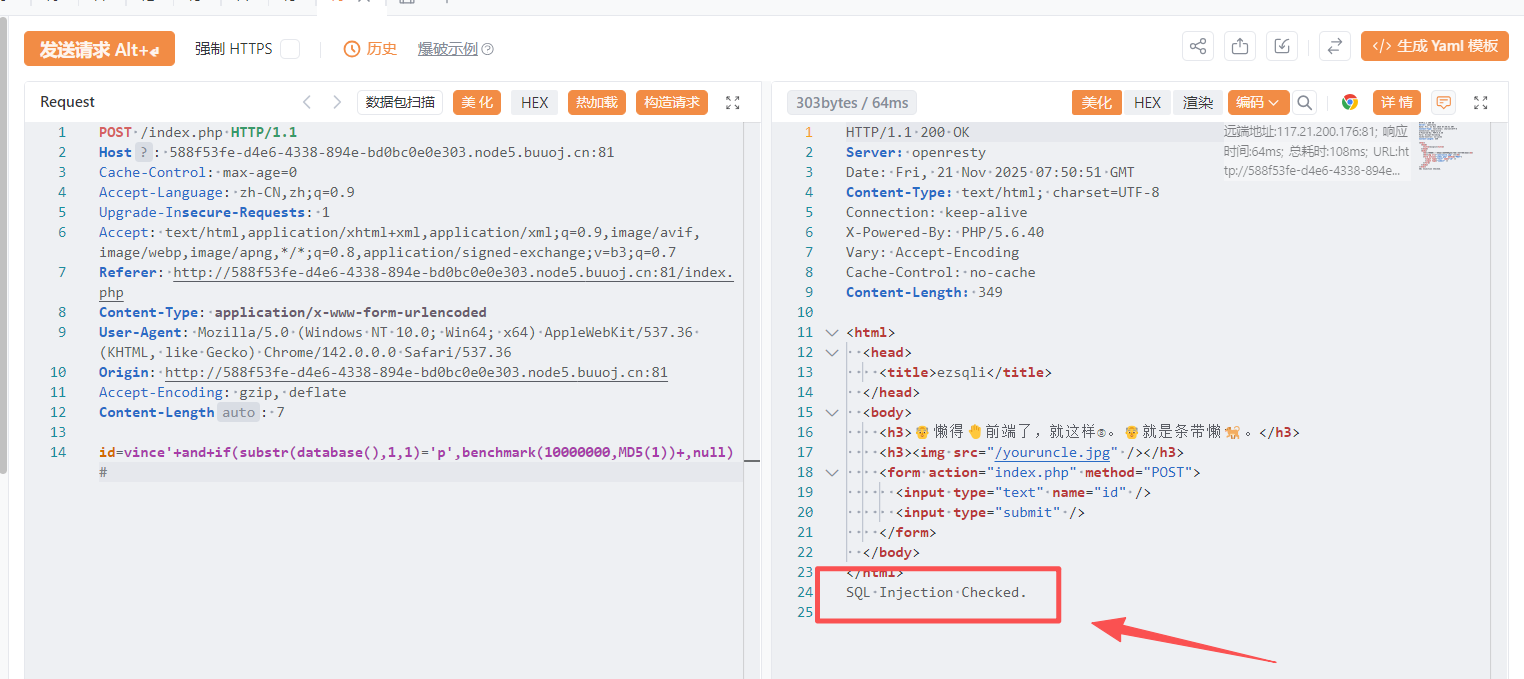Click the import icon in top toolbar
1524x679 pixels.
[x=1282, y=46]
